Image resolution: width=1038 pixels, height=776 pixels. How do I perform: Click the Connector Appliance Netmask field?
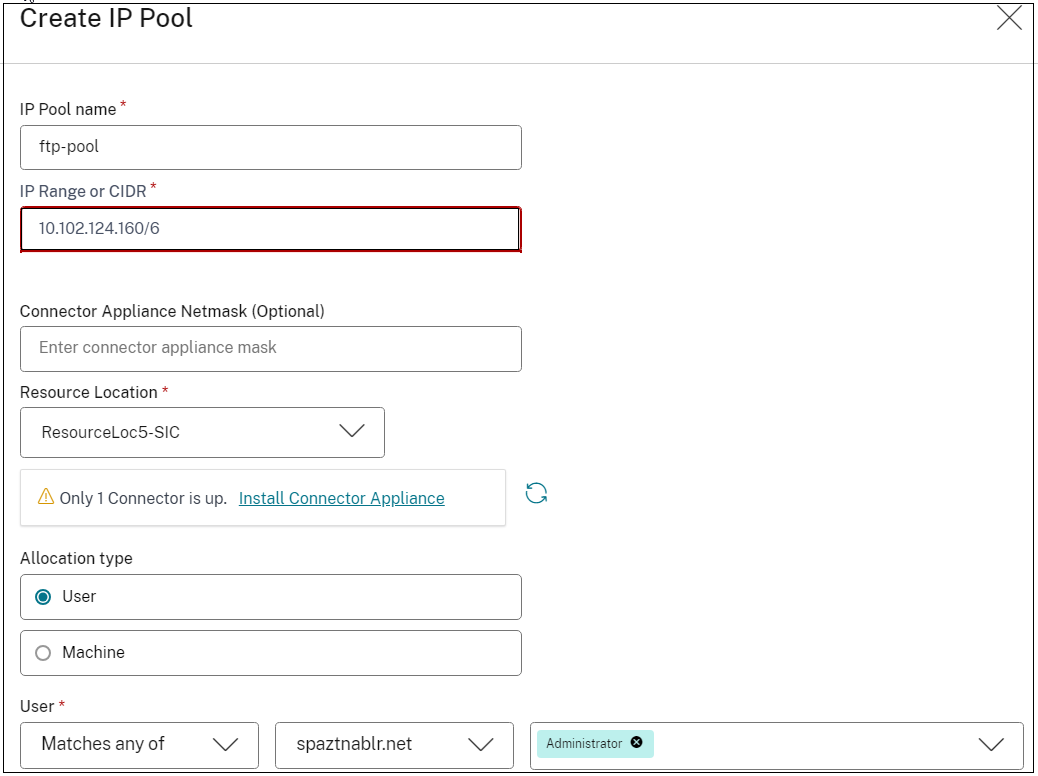click(270, 348)
